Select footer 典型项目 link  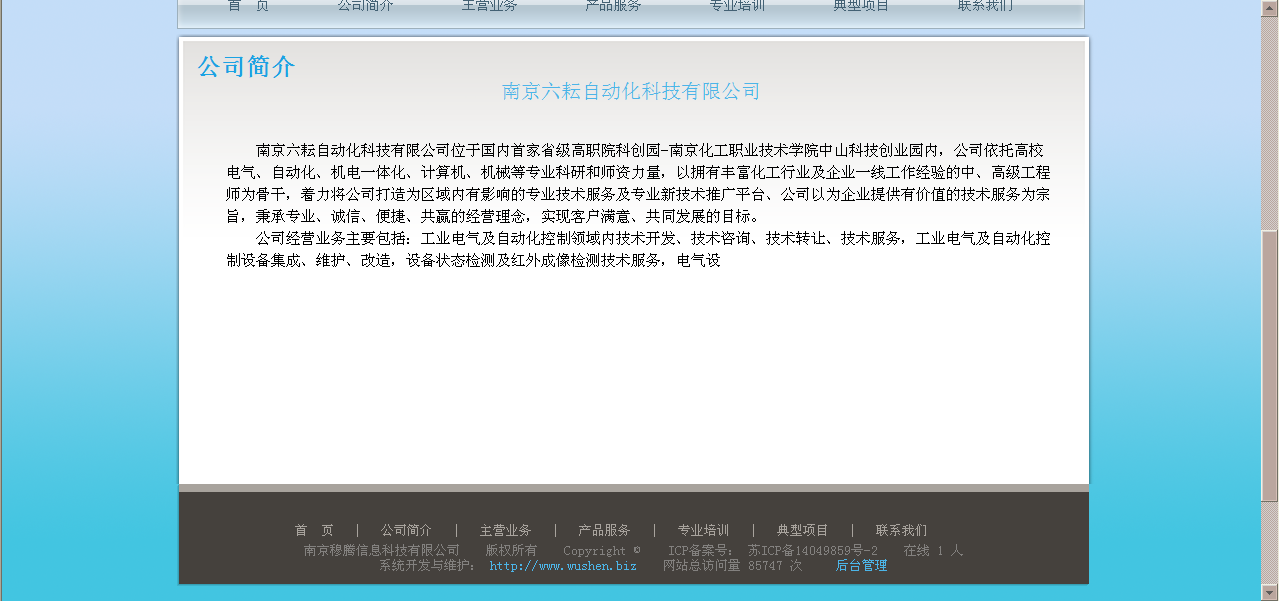pyautogui.click(x=802, y=530)
